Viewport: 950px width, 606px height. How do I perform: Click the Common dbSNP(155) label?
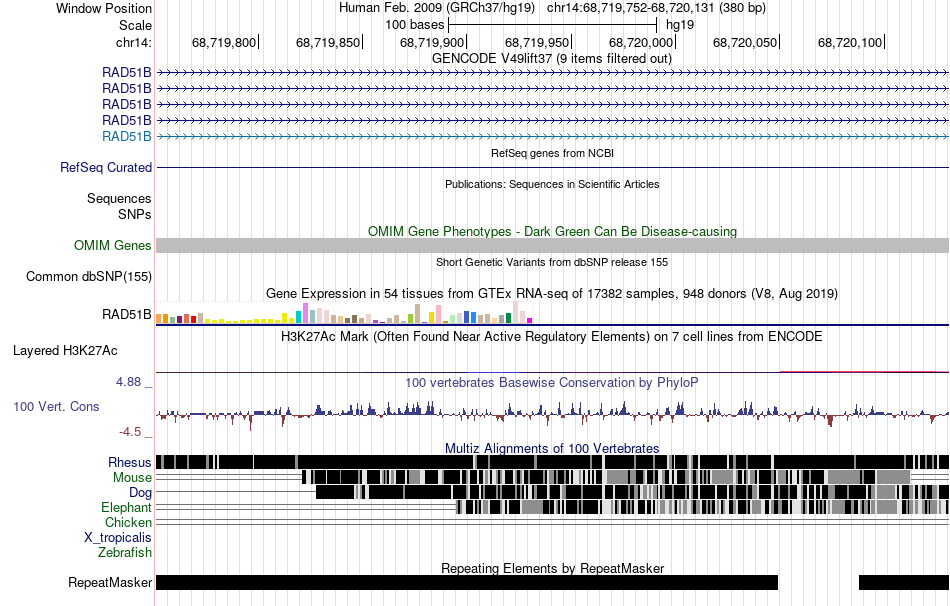click(x=89, y=276)
